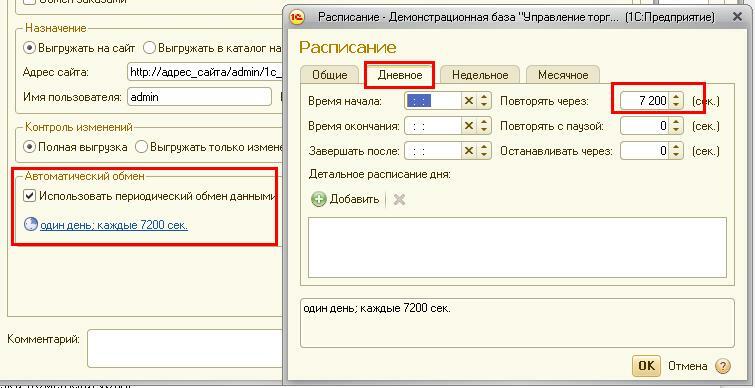Click the Отмена button

coord(688,366)
